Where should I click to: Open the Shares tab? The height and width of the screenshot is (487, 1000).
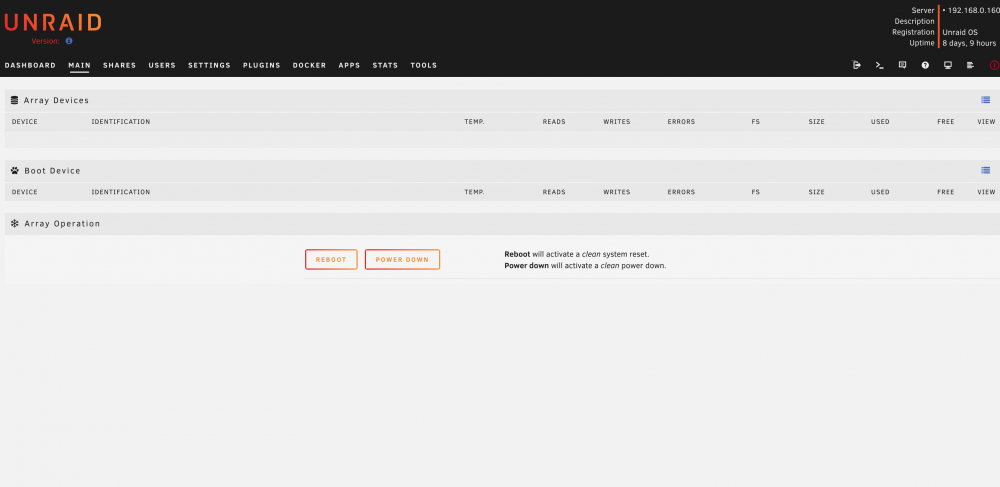(119, 66)
